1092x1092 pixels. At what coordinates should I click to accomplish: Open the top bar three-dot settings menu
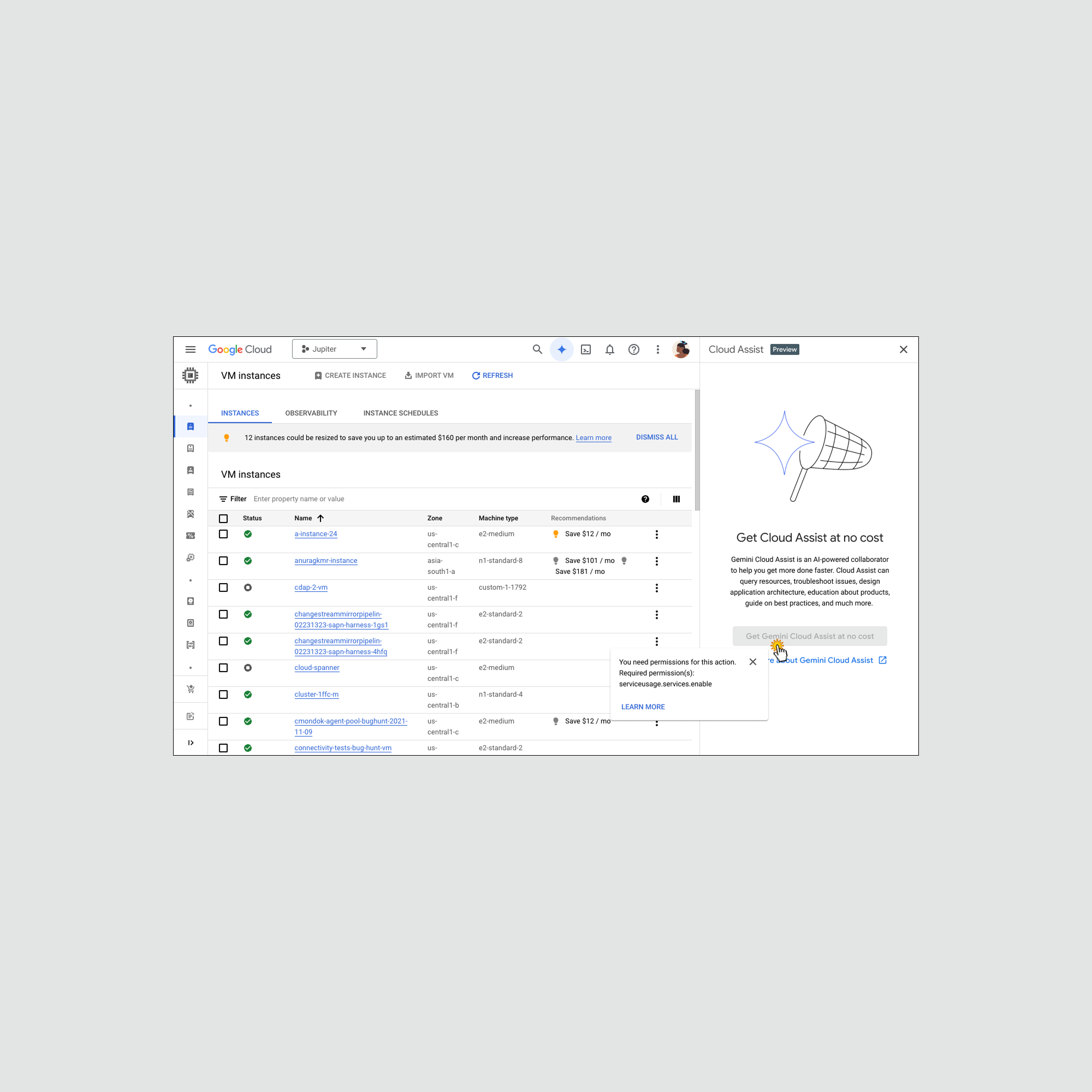657,349
